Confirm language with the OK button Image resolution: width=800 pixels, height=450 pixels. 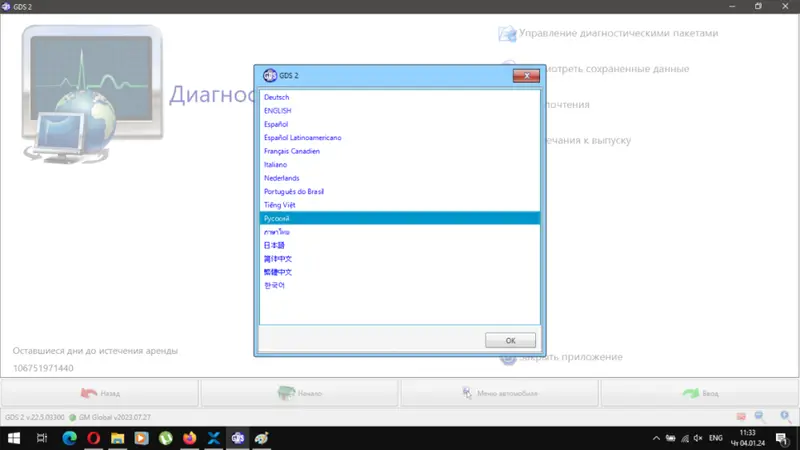510,340
